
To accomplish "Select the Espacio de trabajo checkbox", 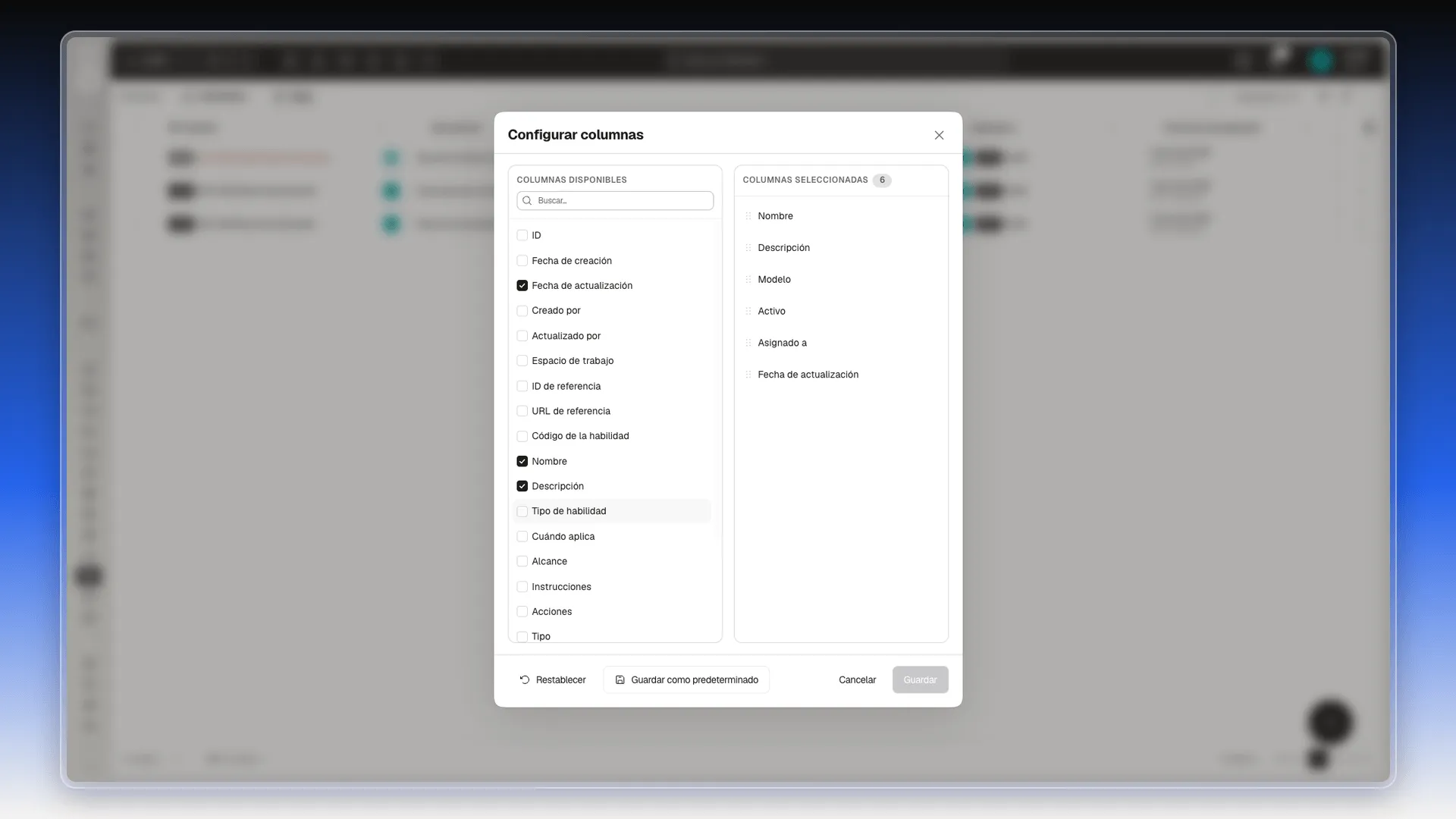I will (x=522, y=361).
